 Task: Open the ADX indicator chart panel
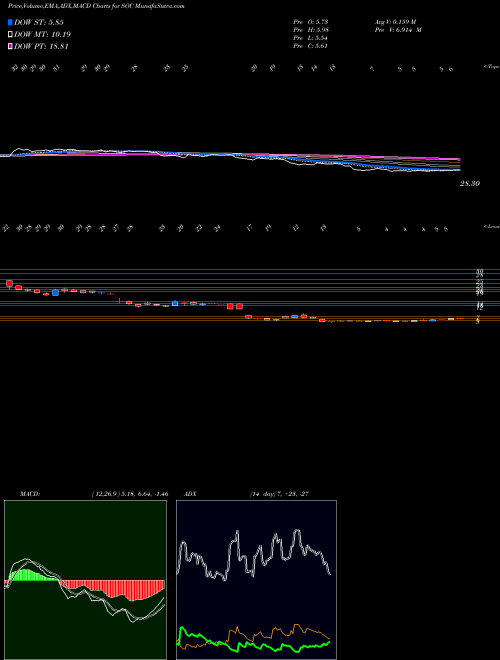(256, 580)
